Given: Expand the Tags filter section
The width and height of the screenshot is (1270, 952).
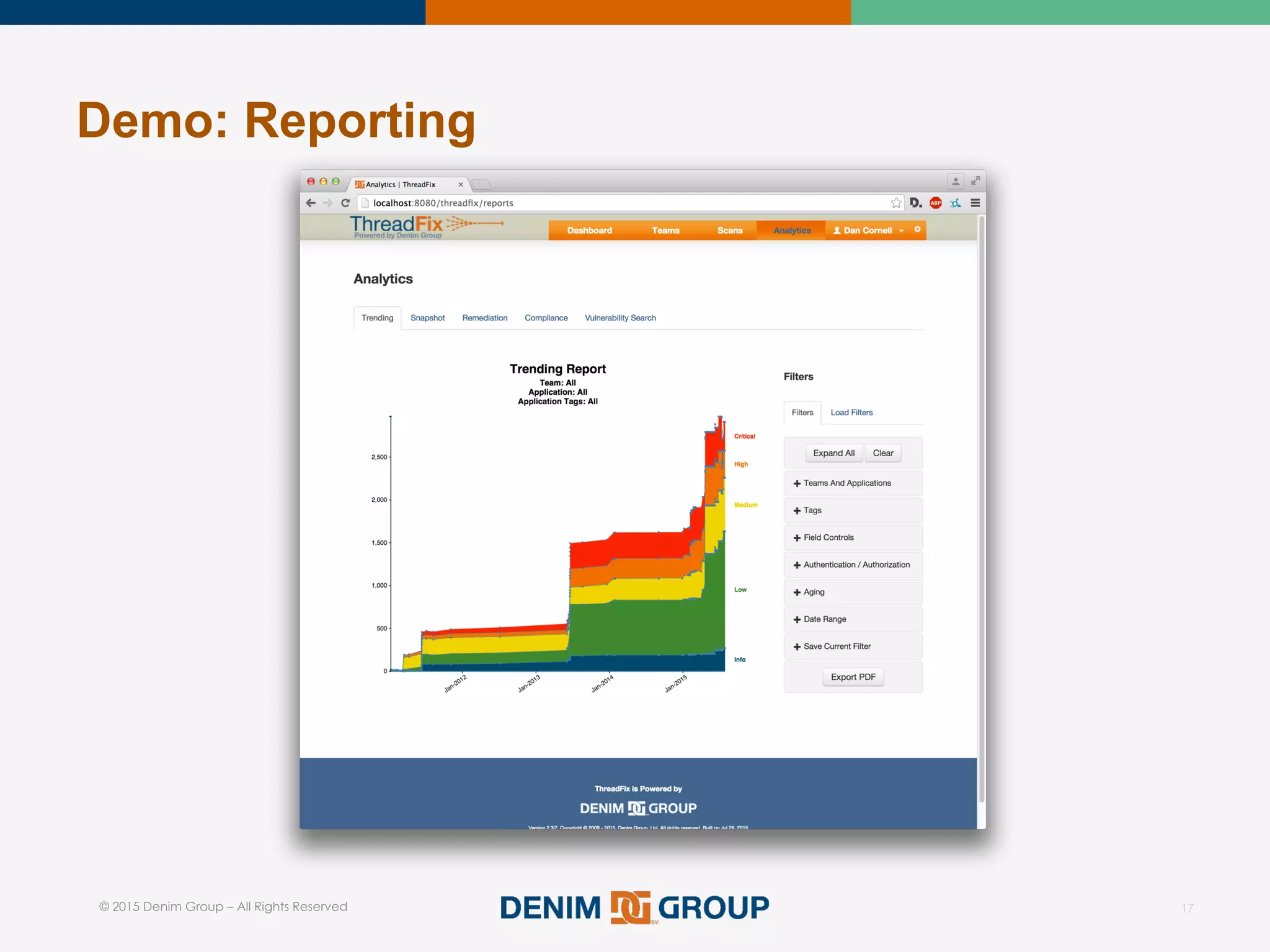Looking at the screenshot, I should 853,510.
